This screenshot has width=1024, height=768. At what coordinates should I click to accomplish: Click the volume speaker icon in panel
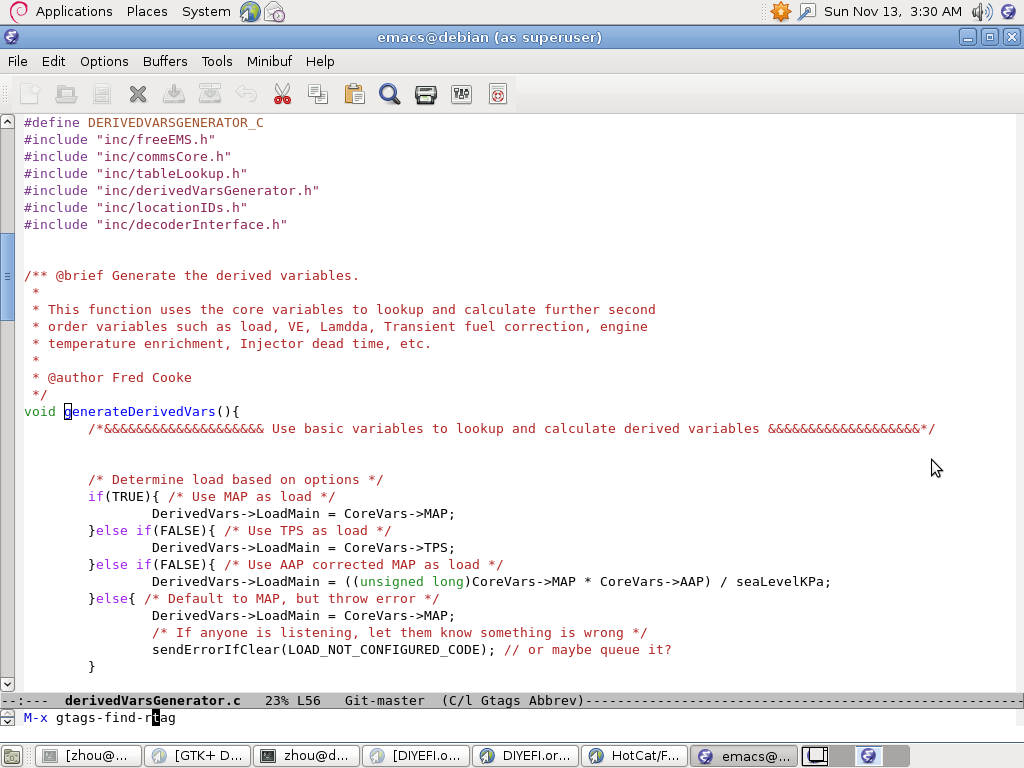pyautogui.click(x=981, y=11)
